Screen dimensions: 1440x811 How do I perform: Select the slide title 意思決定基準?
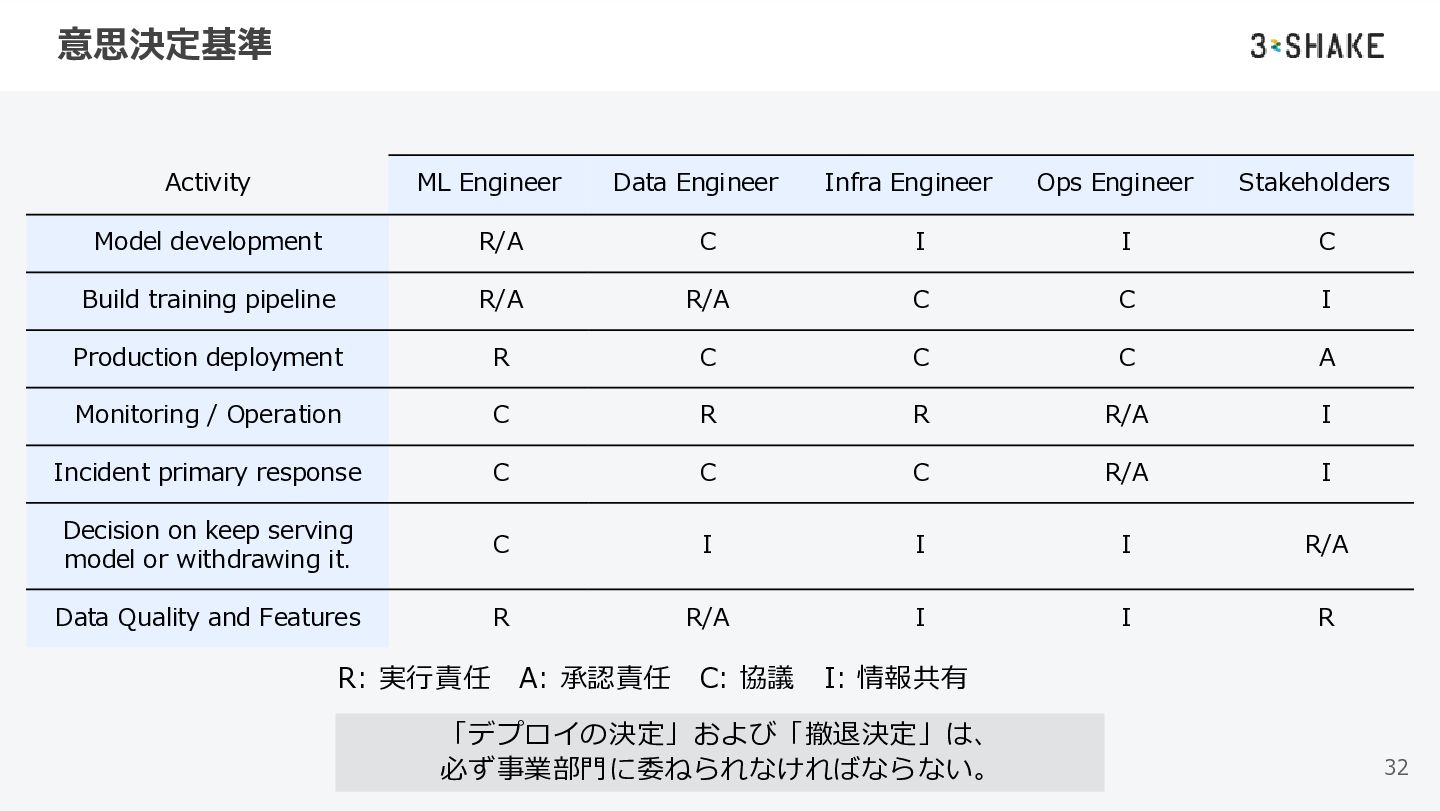point(164,44)
